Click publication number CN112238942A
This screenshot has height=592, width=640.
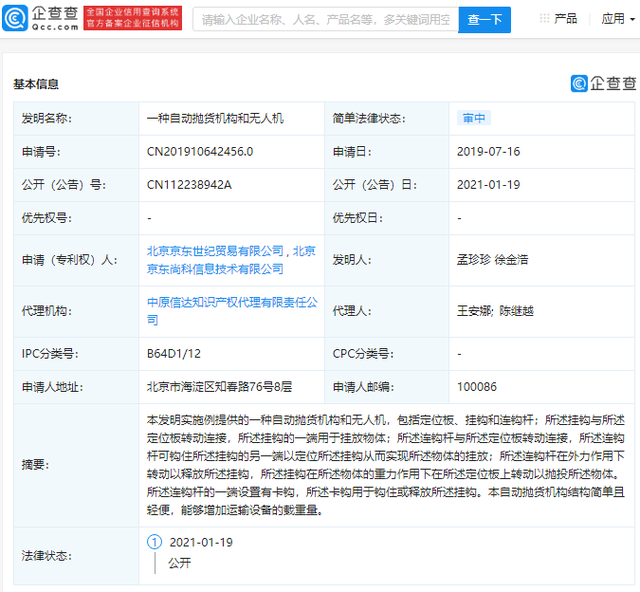click(189, 184)
